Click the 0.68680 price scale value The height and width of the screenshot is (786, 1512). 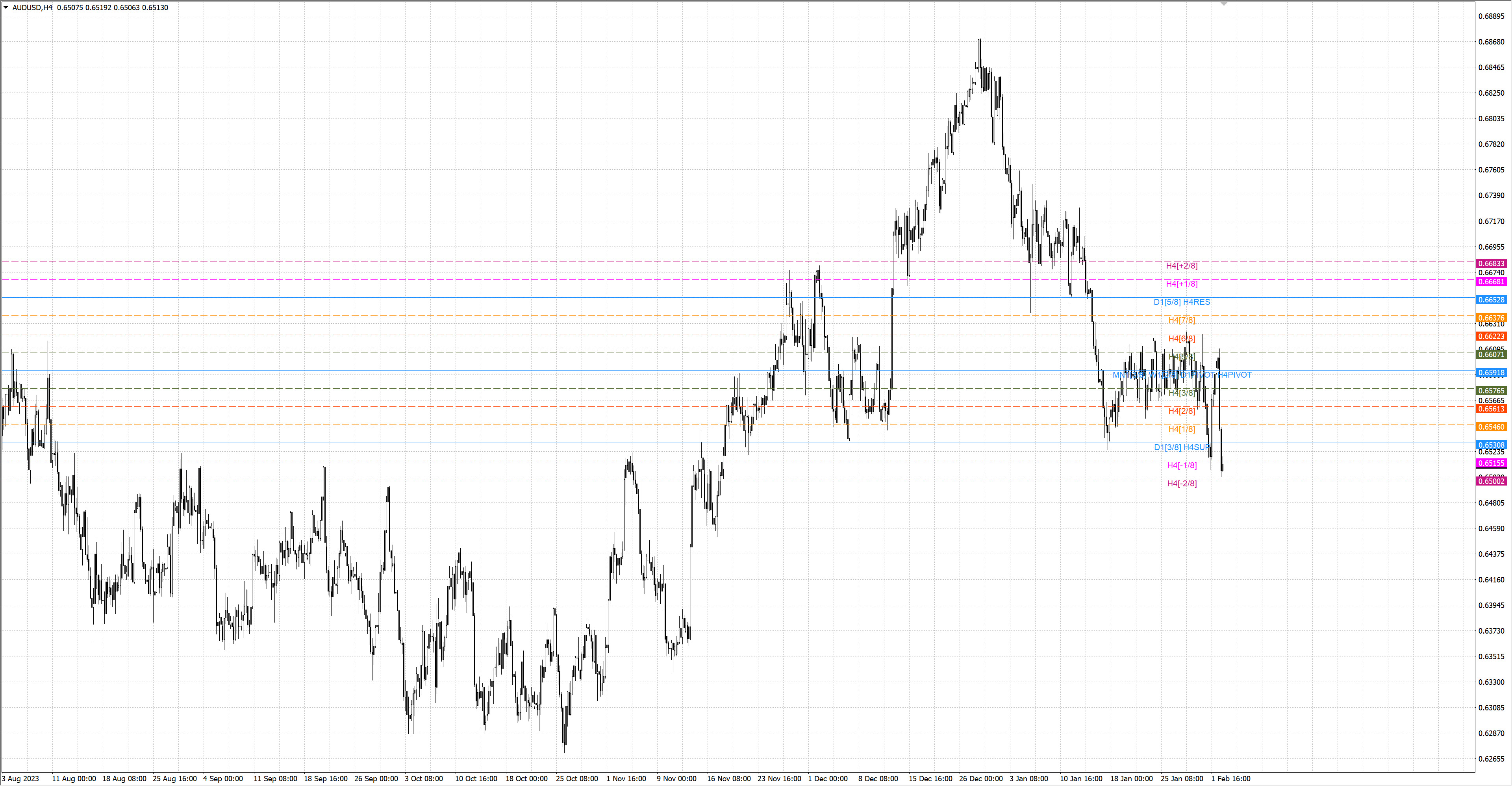click(x=1491, y=42)
